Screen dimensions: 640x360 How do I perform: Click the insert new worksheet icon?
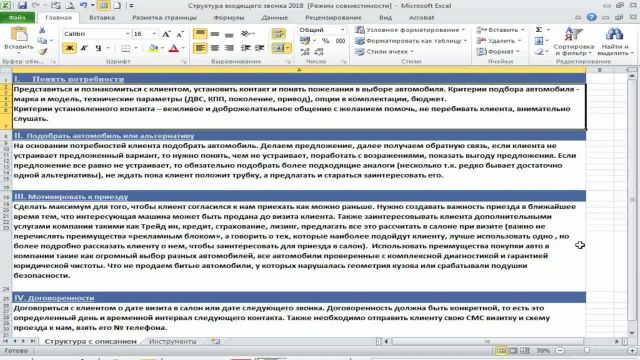click(216, 341)
